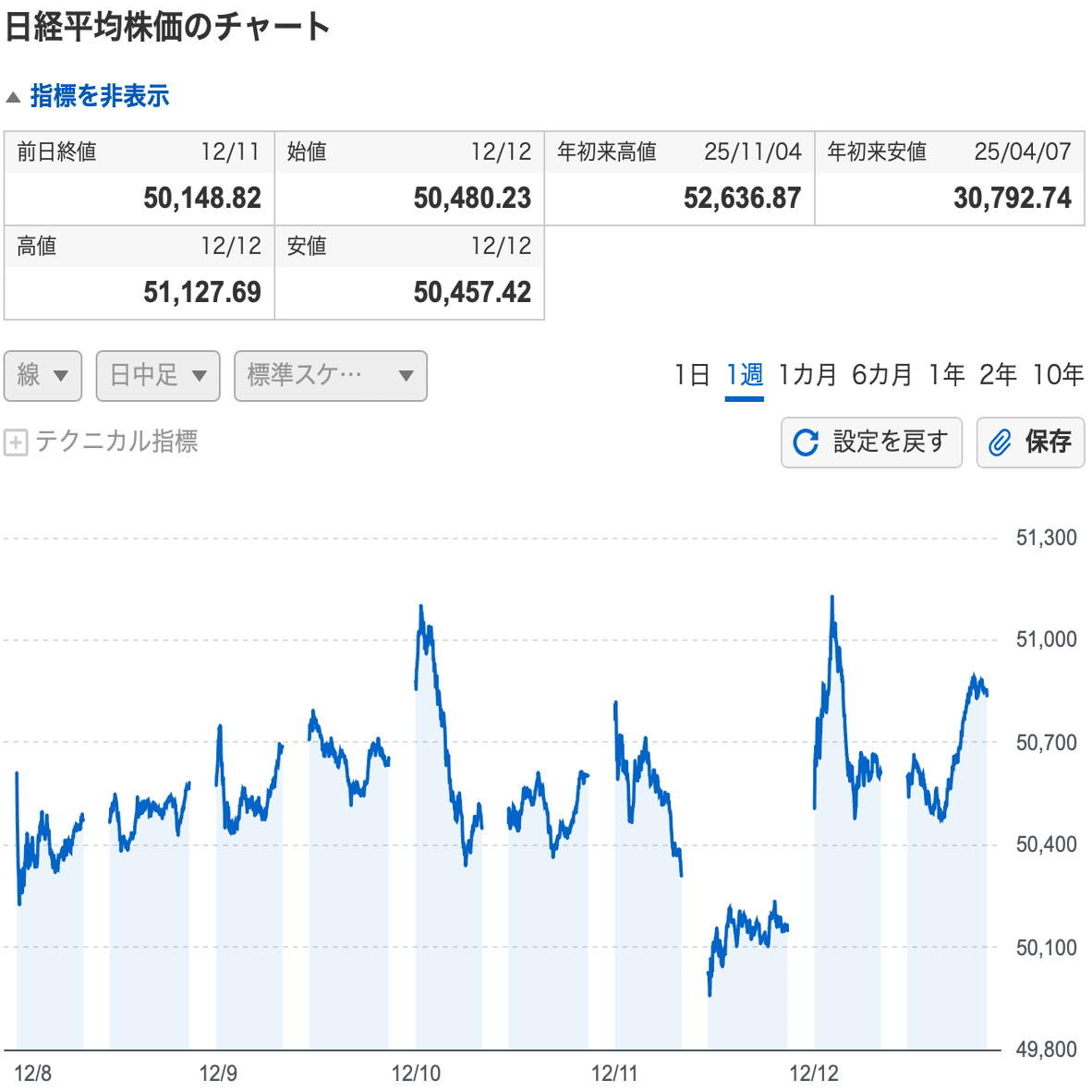Image resolution: width=1092 pixels, height=1092 pixels.
Task: Click the 51,300 price axis label
Action: point(1046,538)
